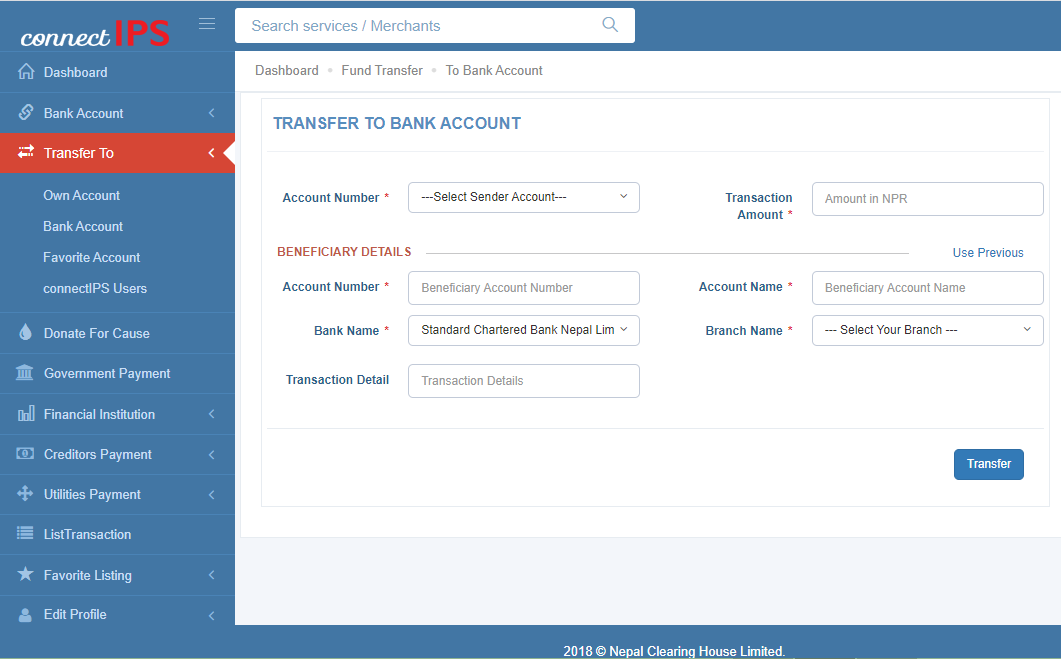The width and height of the screenshot is (1061, 659).
Task: Open Fund Transfer from the breadcrumb
Action: (382, 70)
